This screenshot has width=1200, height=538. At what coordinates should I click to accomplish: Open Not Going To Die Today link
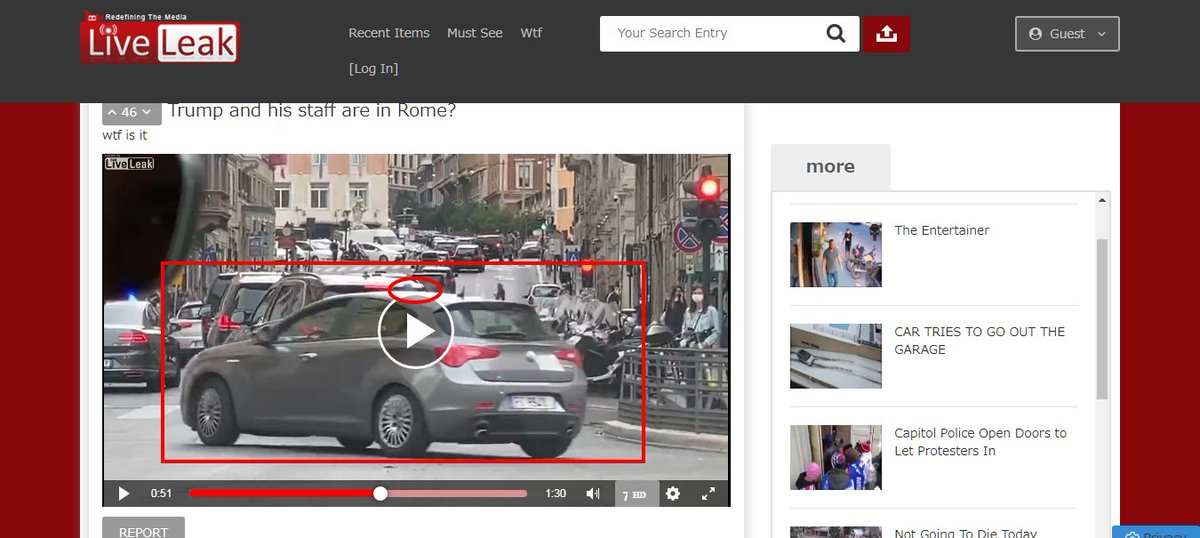[965, 533]
